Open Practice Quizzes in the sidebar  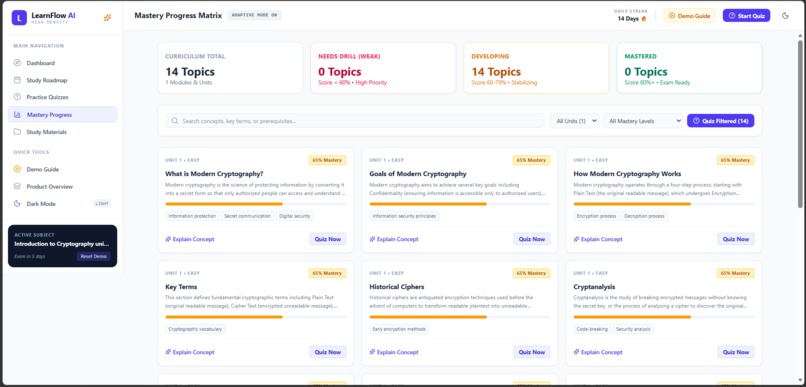pyautogui.click(x=63, y=97)
